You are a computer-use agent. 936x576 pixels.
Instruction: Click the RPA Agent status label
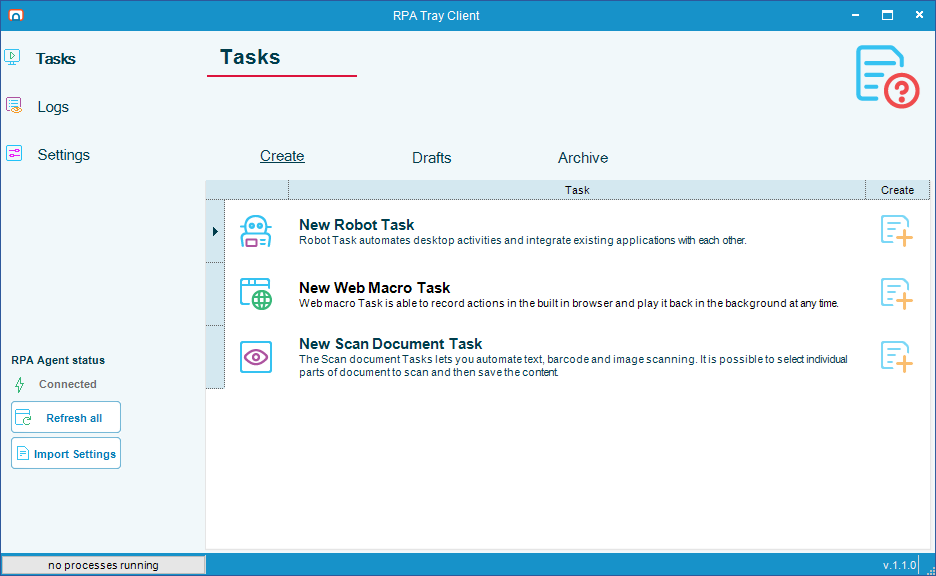point(58,361)
